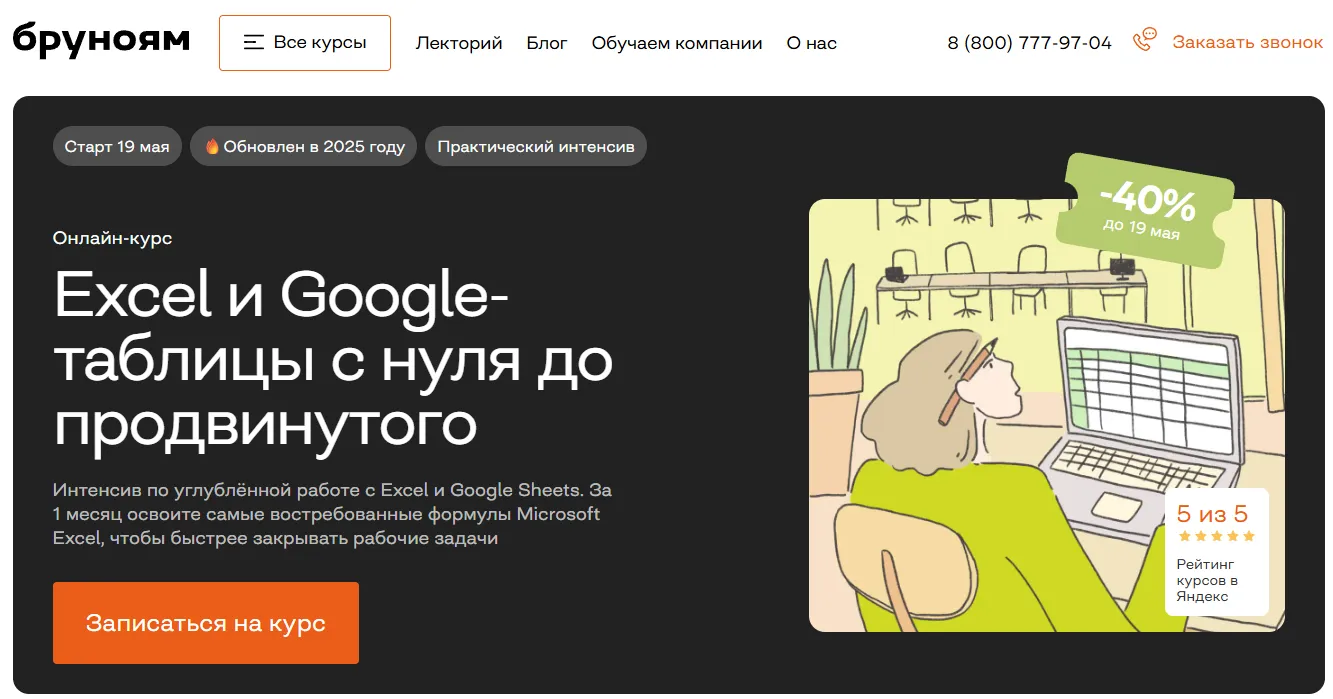1333x699 pixels.
Task: Click the Заказать звонок link
Action: [1248, 43]
